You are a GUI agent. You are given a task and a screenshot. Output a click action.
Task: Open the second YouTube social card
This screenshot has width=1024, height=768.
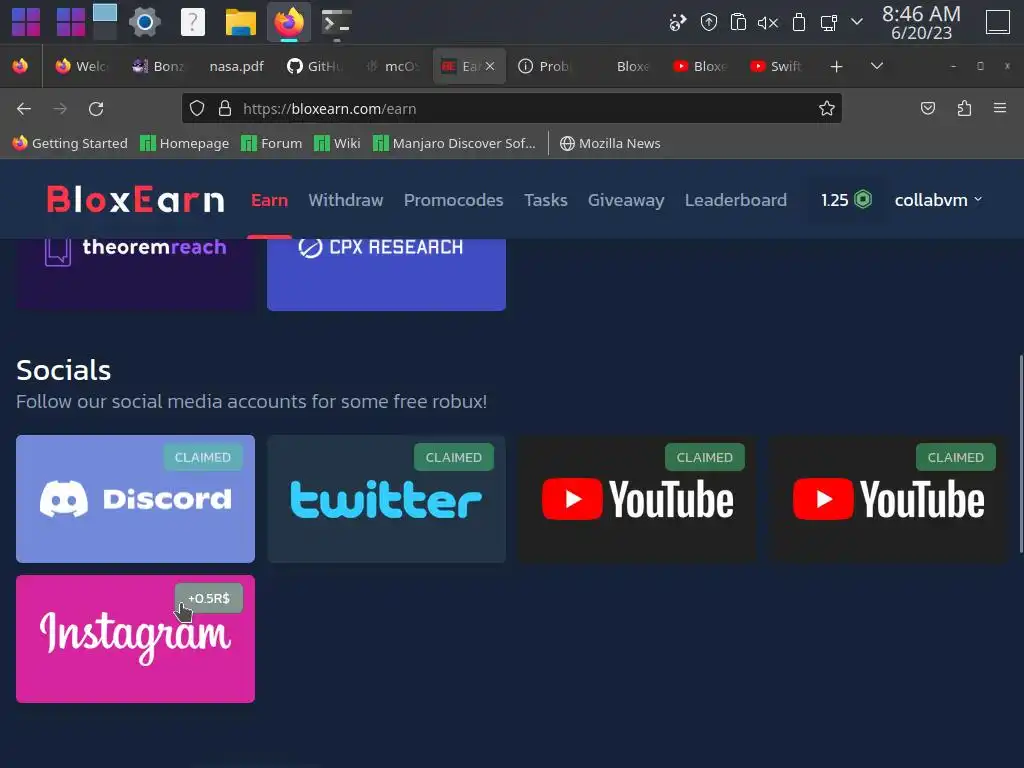[888, 499]
